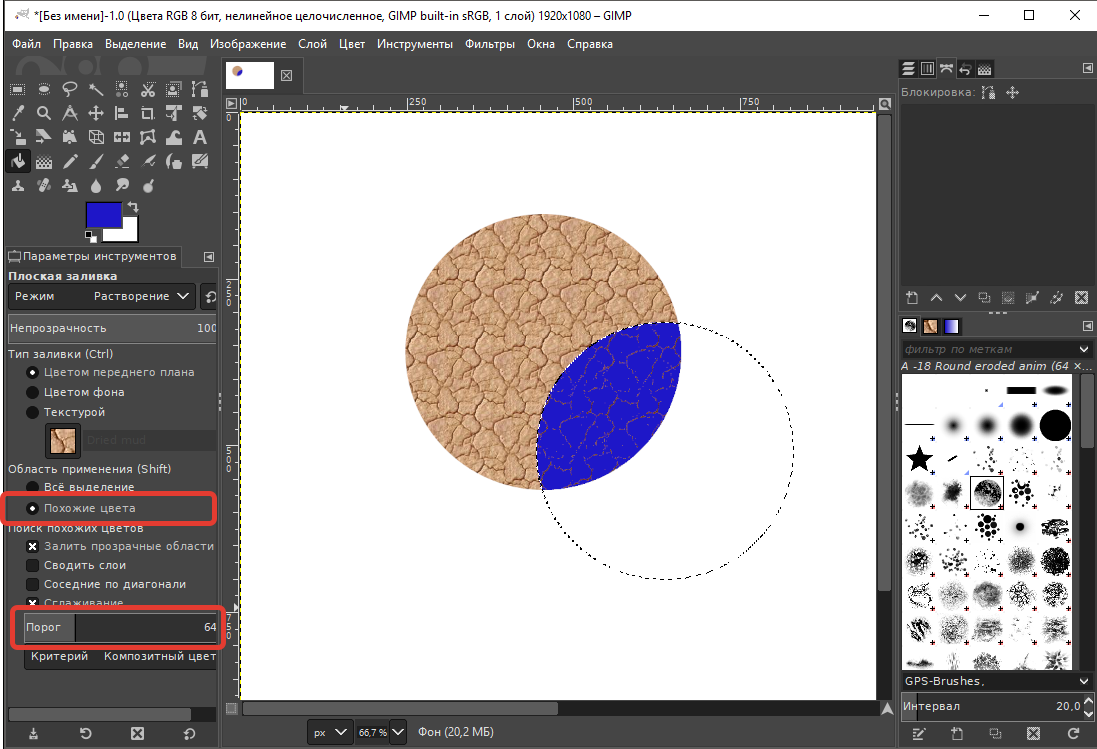This screenshot has height=749, width=1097.
Task: Enable 'Сводить слои' checkbox
Action: (33, 565)
